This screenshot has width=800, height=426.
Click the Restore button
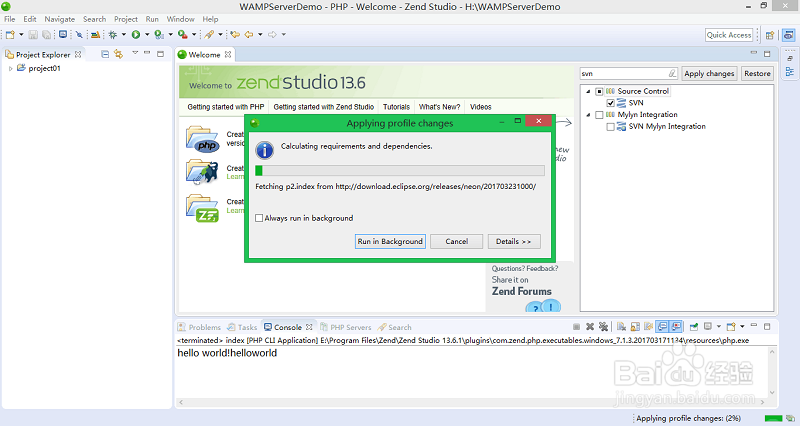[x=757, y=73]
